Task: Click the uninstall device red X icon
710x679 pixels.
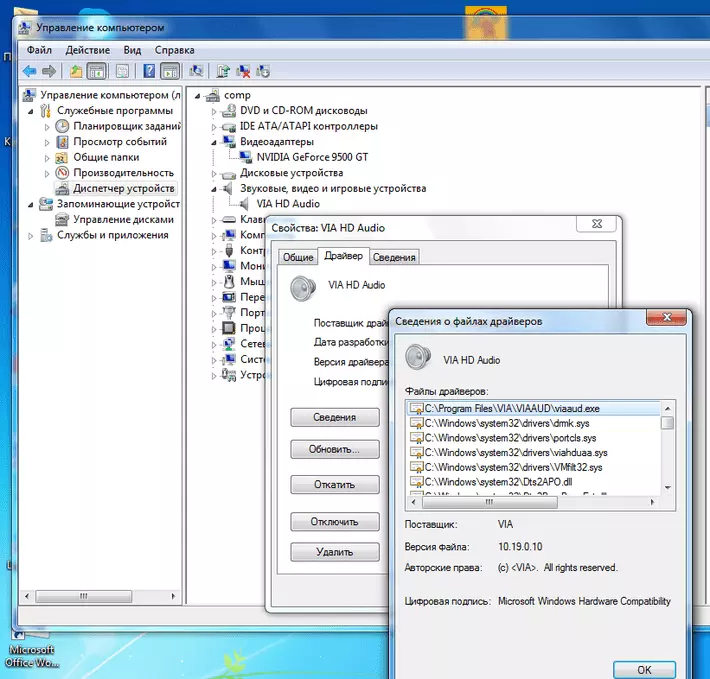Action: coord(243,71)
